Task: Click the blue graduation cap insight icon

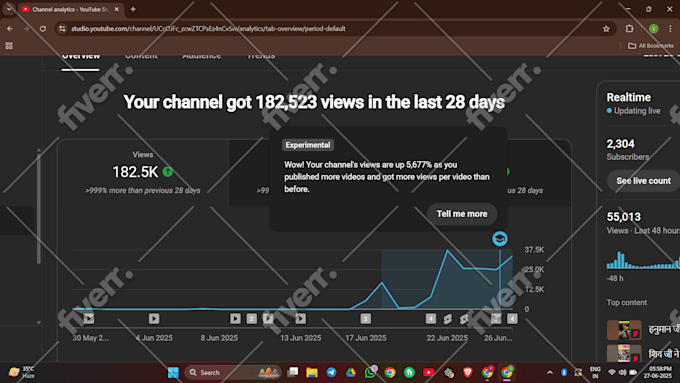Action: click(x=500, y=239)
